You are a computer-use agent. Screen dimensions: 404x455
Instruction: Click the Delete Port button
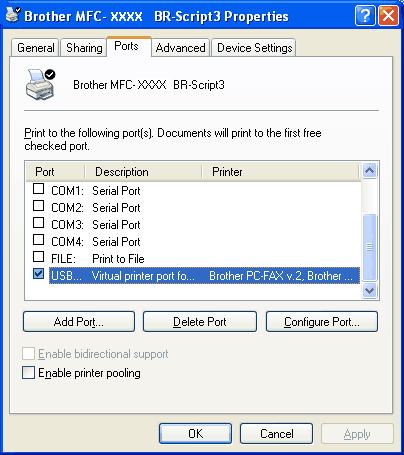pyautogui.click(x=200, y=322)
